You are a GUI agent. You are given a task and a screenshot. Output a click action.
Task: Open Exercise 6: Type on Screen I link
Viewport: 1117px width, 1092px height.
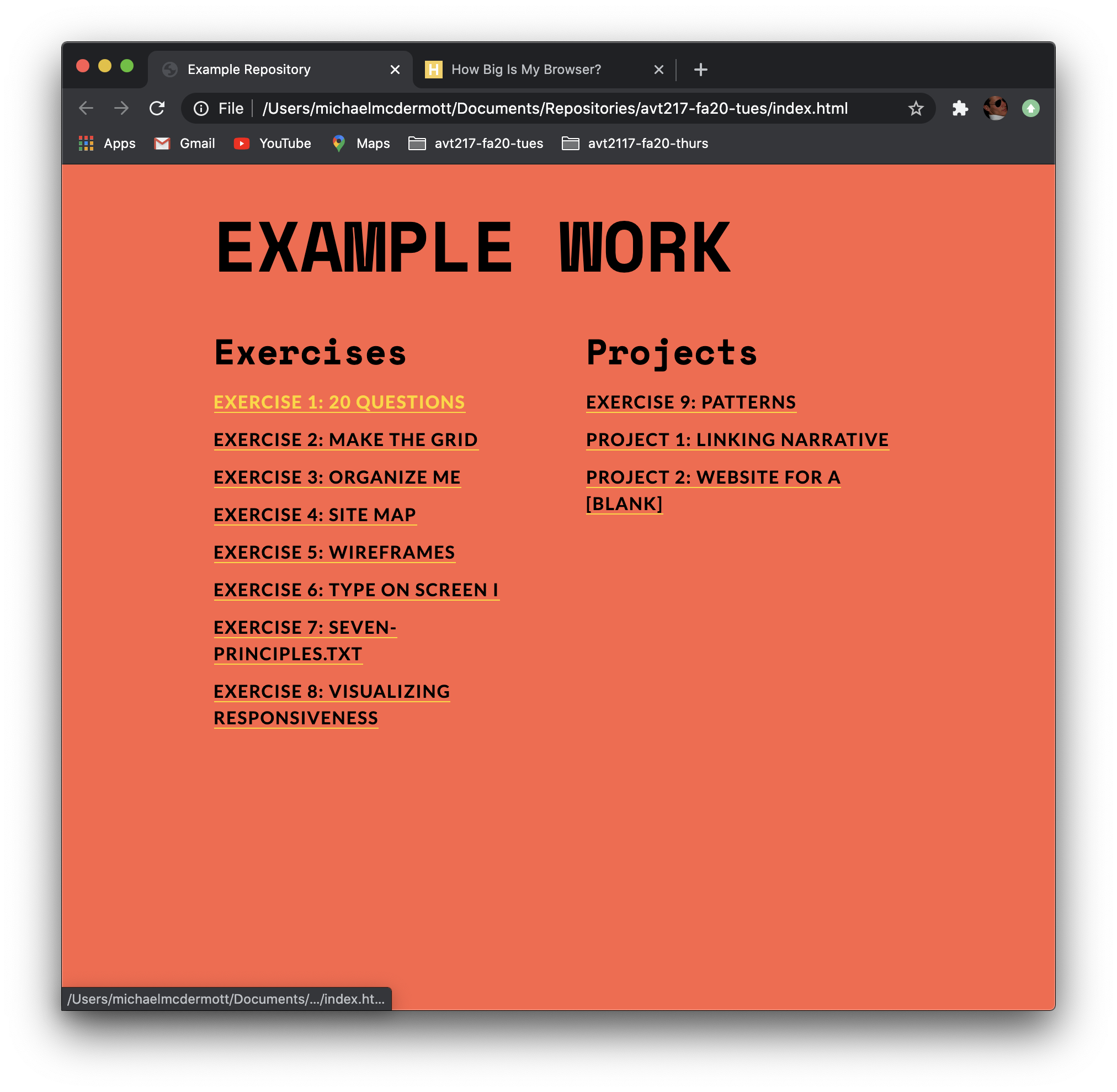point(356,590)
